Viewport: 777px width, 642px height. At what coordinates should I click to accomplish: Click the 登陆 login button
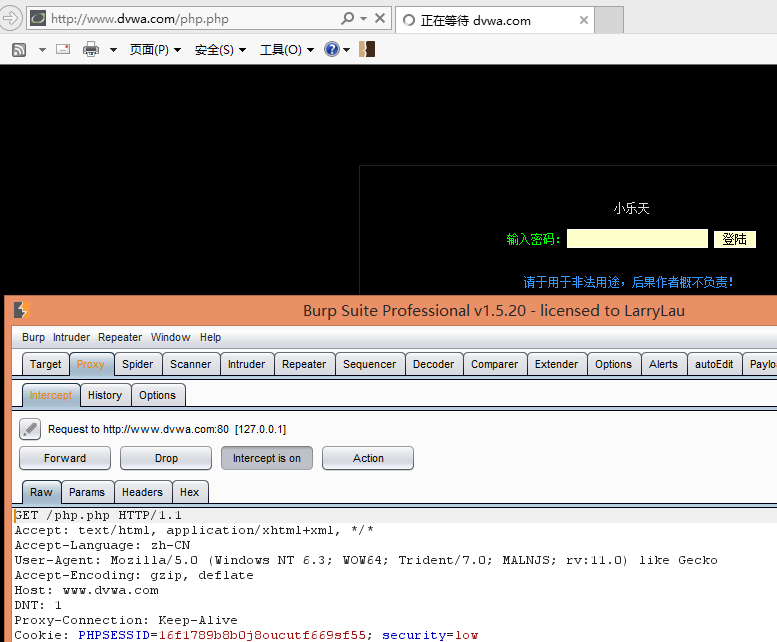(x=734, y=239)
